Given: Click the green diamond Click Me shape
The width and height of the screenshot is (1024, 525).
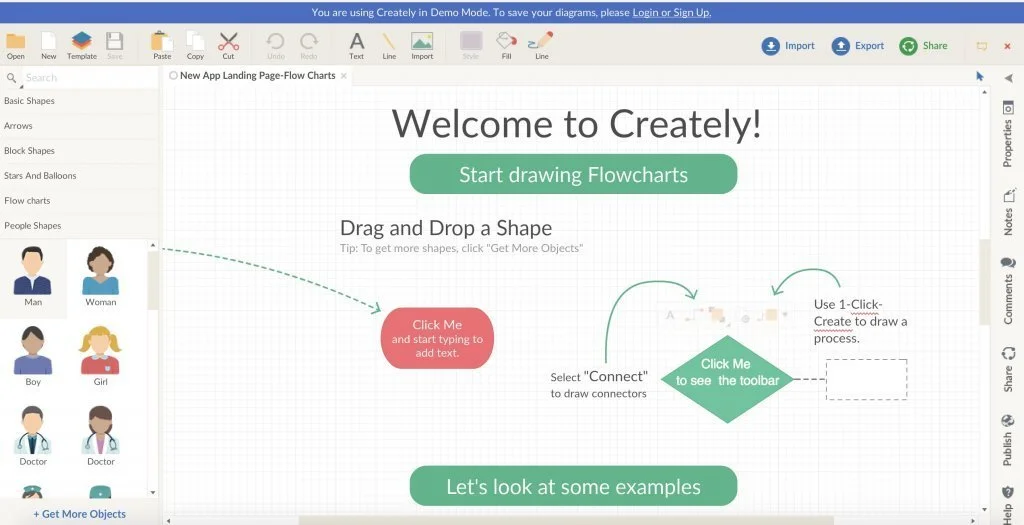Looking at the screenshot, I should coord(728,379).
